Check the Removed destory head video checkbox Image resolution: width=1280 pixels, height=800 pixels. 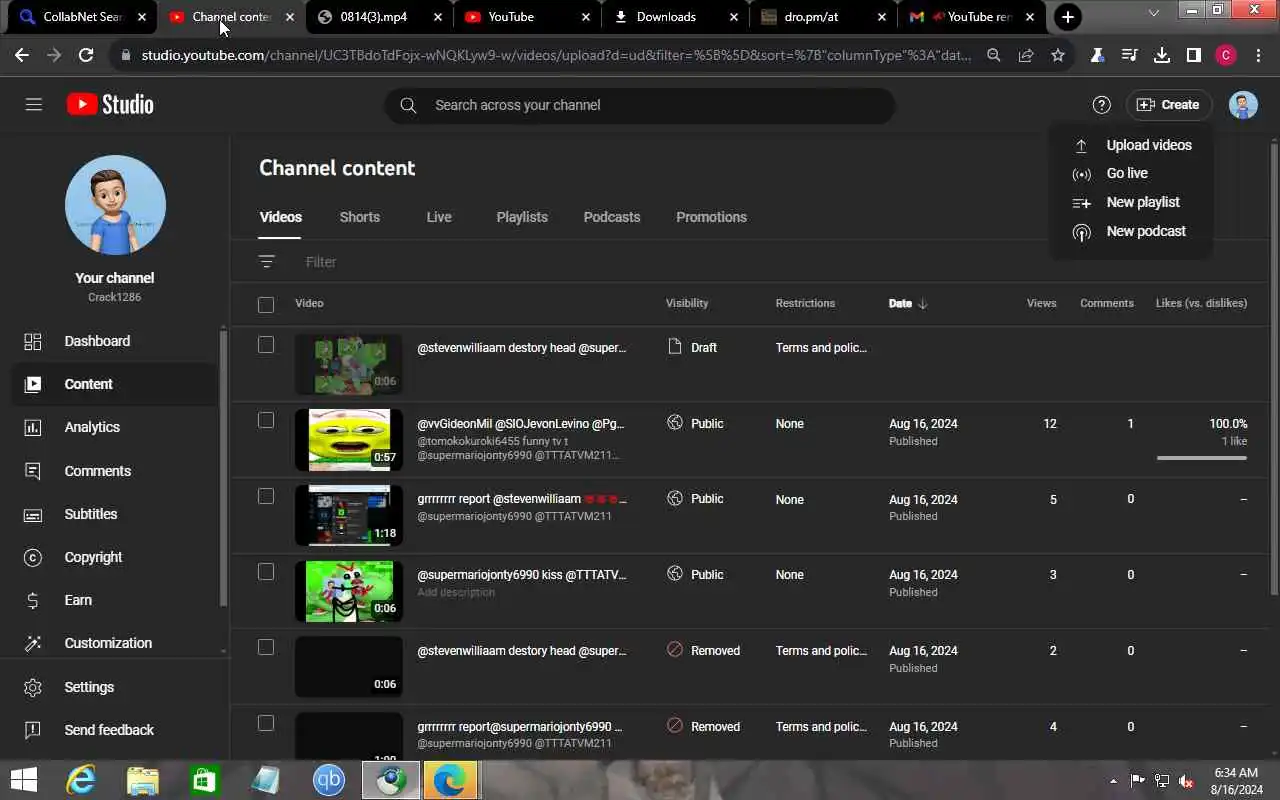pos(266,647)
